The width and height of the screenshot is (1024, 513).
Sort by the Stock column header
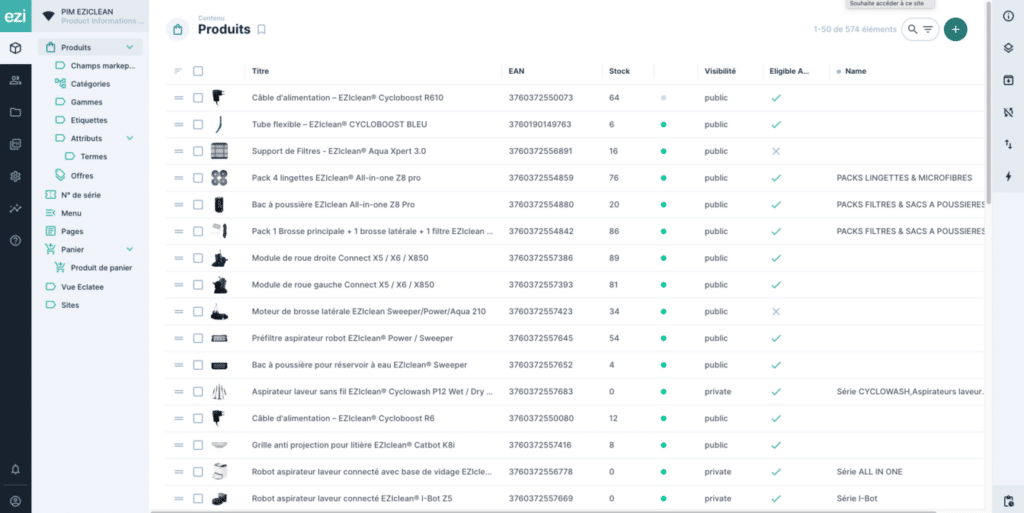tap(619, 71)
